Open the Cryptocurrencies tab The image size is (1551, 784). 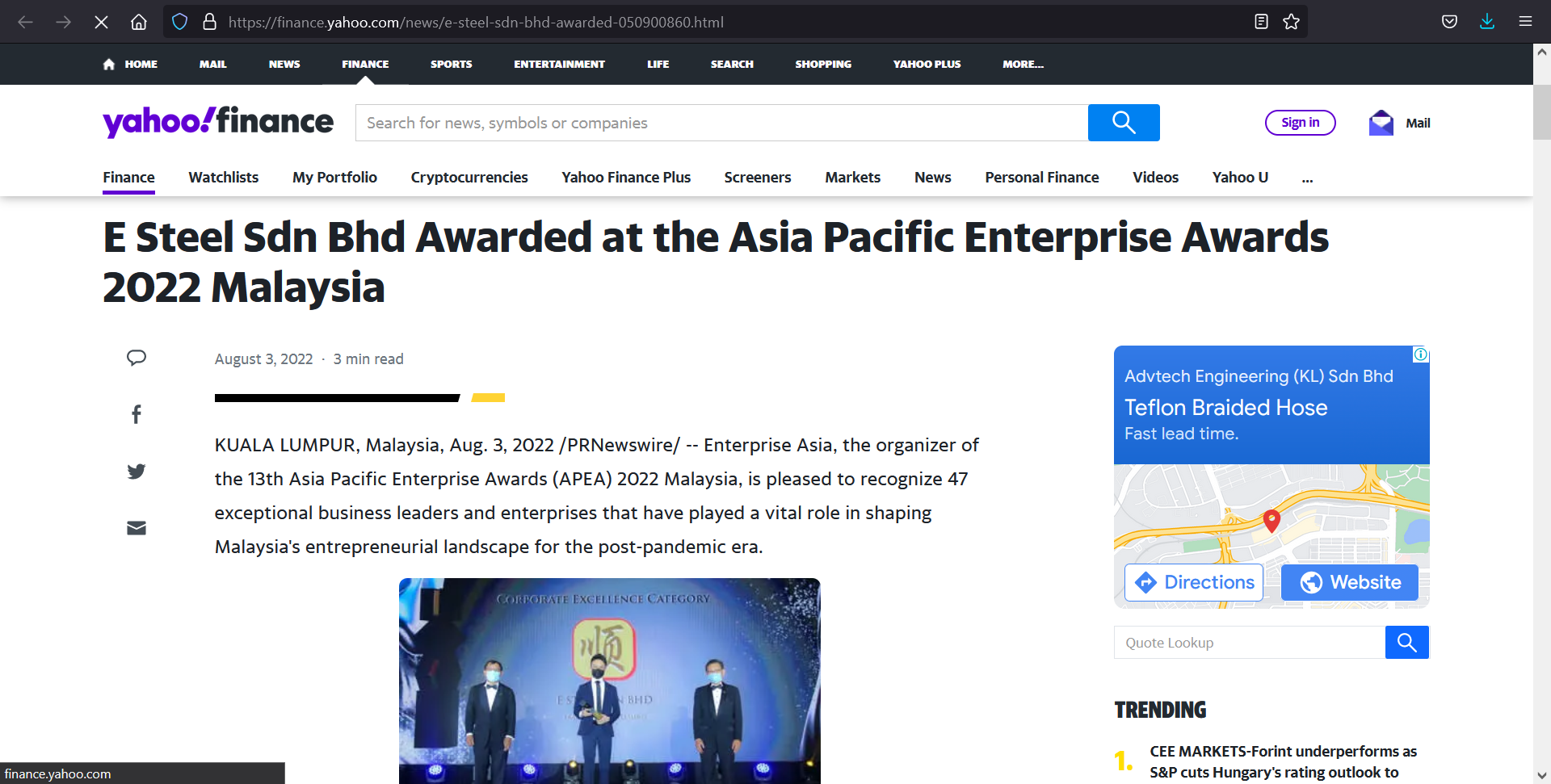[469, 178]
